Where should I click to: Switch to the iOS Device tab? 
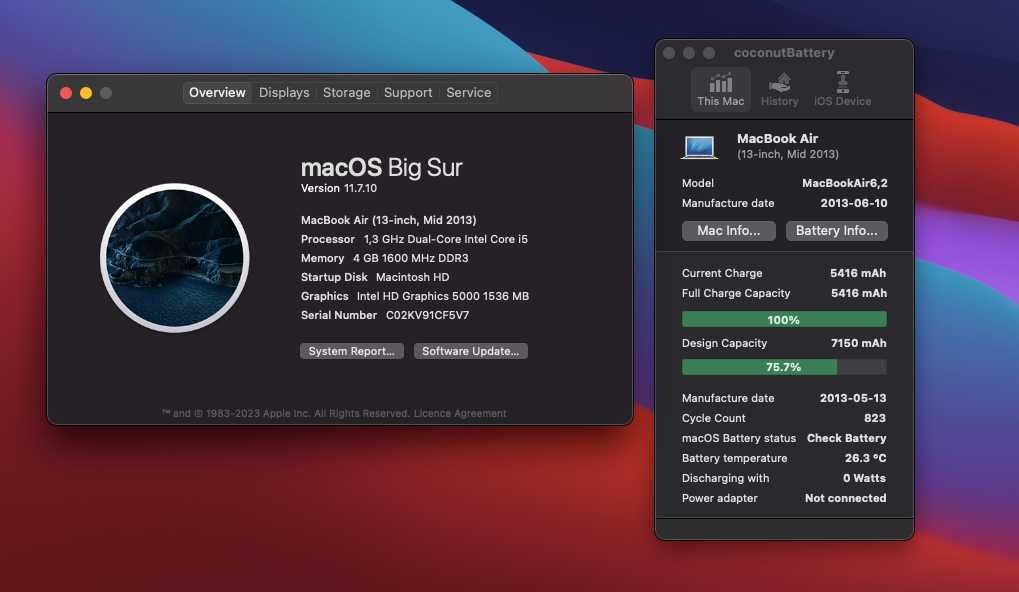pyautogui.click(x=842, y=89)
